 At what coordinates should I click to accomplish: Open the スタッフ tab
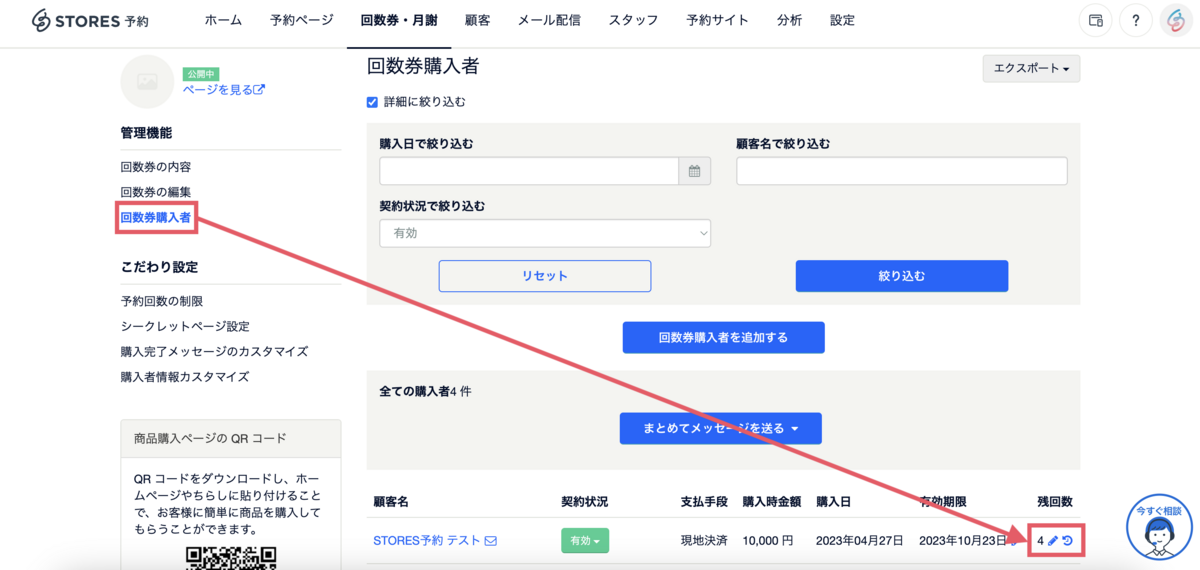[x=633, y=20]
